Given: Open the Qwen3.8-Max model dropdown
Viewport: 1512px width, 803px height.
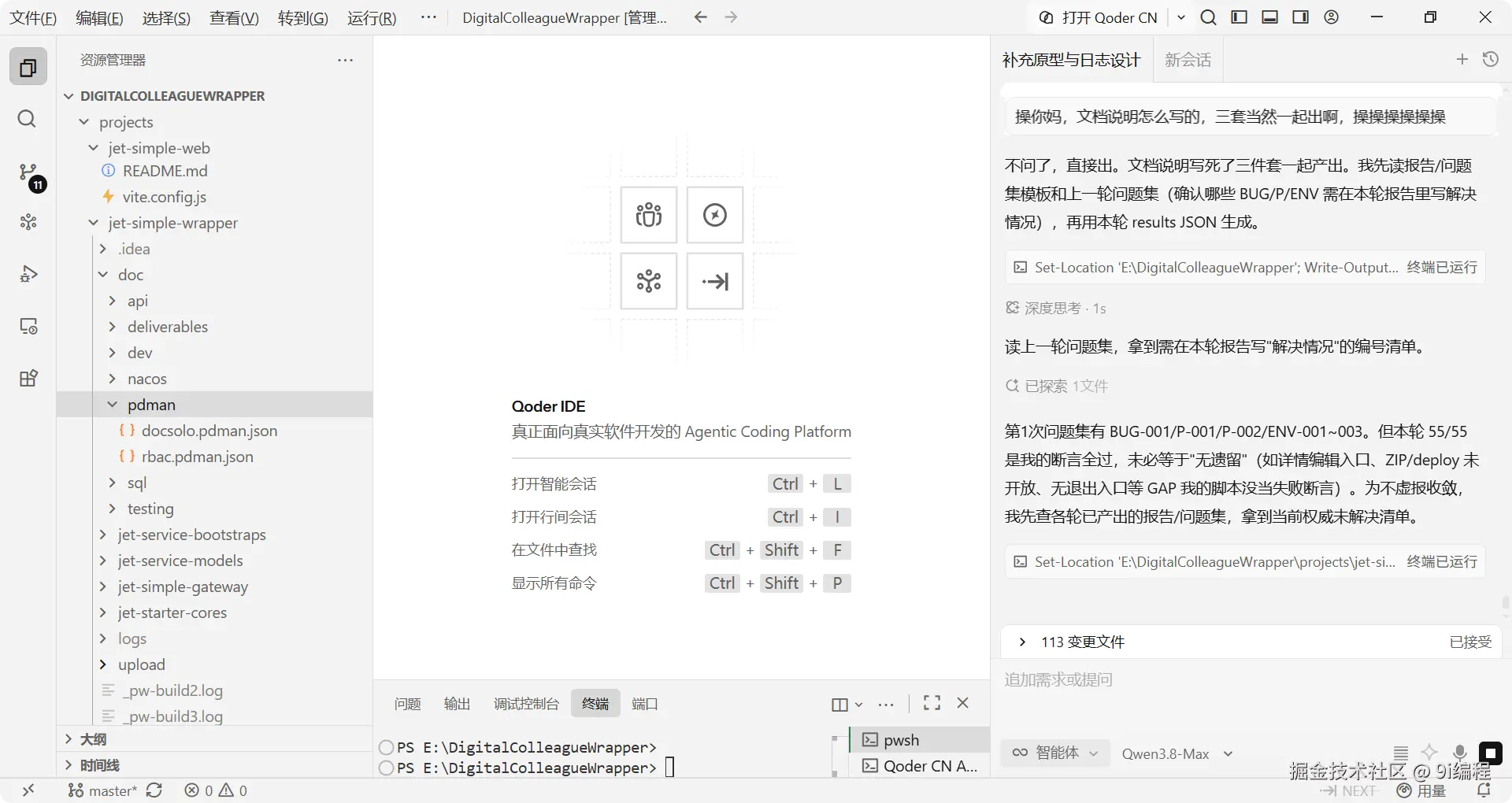Looking at the screenshot, I should 1177,753.
